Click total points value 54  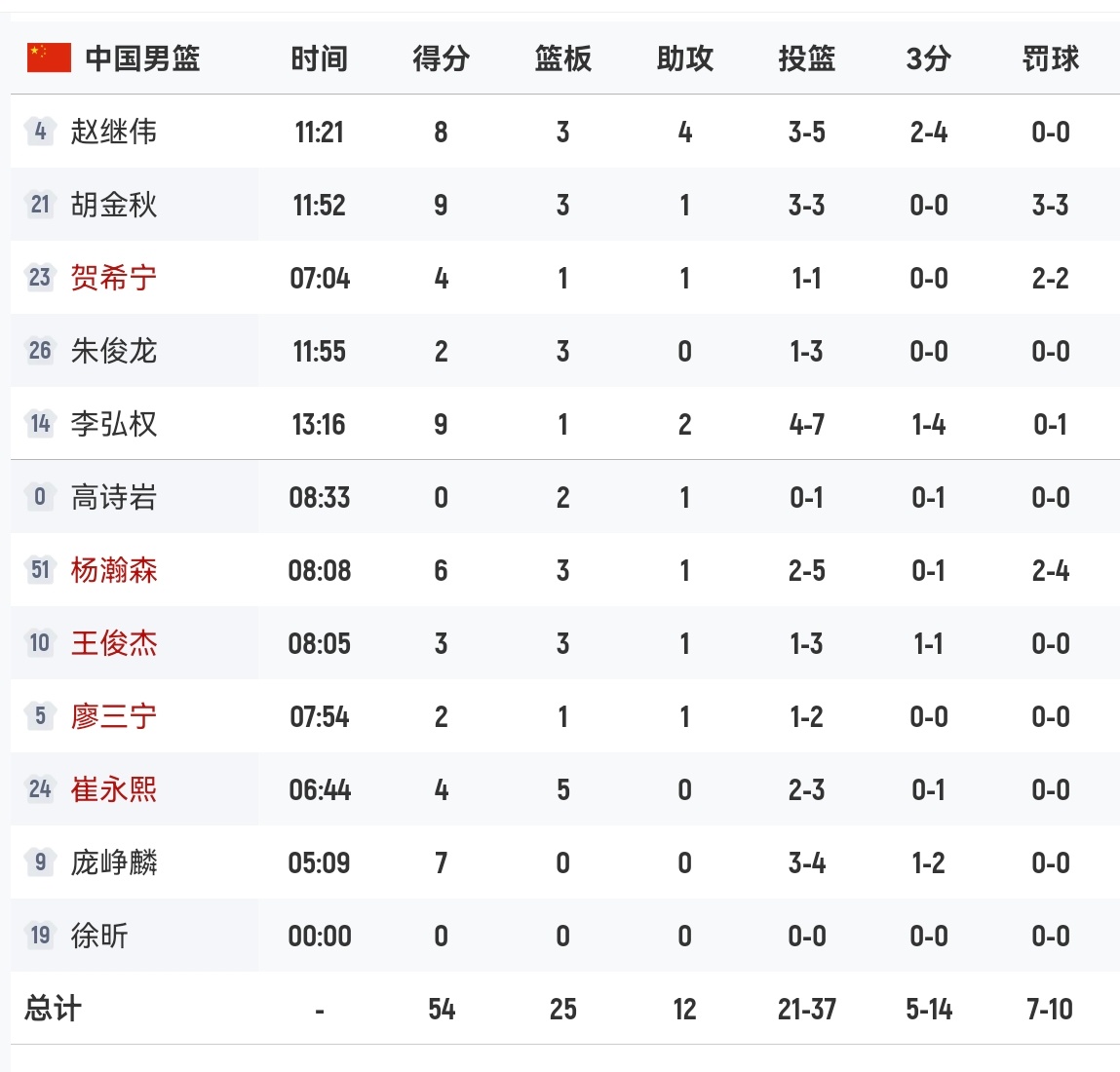pyautogui.click(x=442, y=1010)
